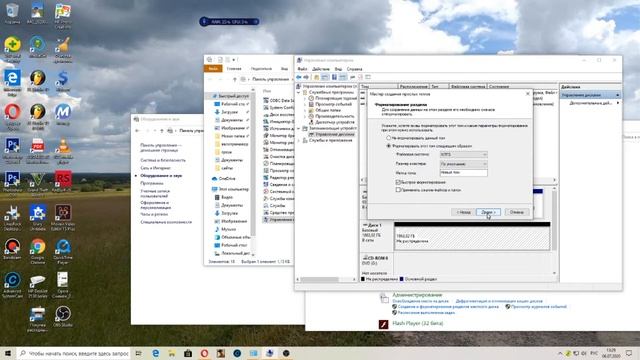Screen dimensions: 640x360
Task: Open 'Flash Player (32 бита)' Control Panel item
Action: pyautogui.click(x=417, y=323)
